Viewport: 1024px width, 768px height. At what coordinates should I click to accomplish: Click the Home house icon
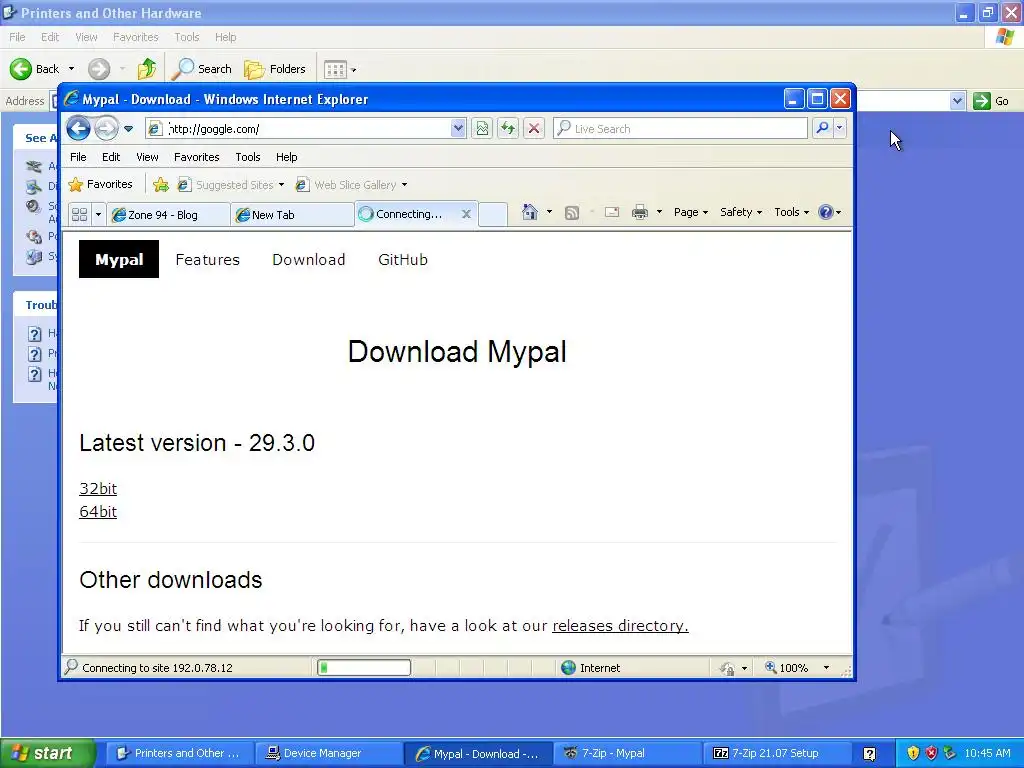pyautogui.click(x=530, y=212)
